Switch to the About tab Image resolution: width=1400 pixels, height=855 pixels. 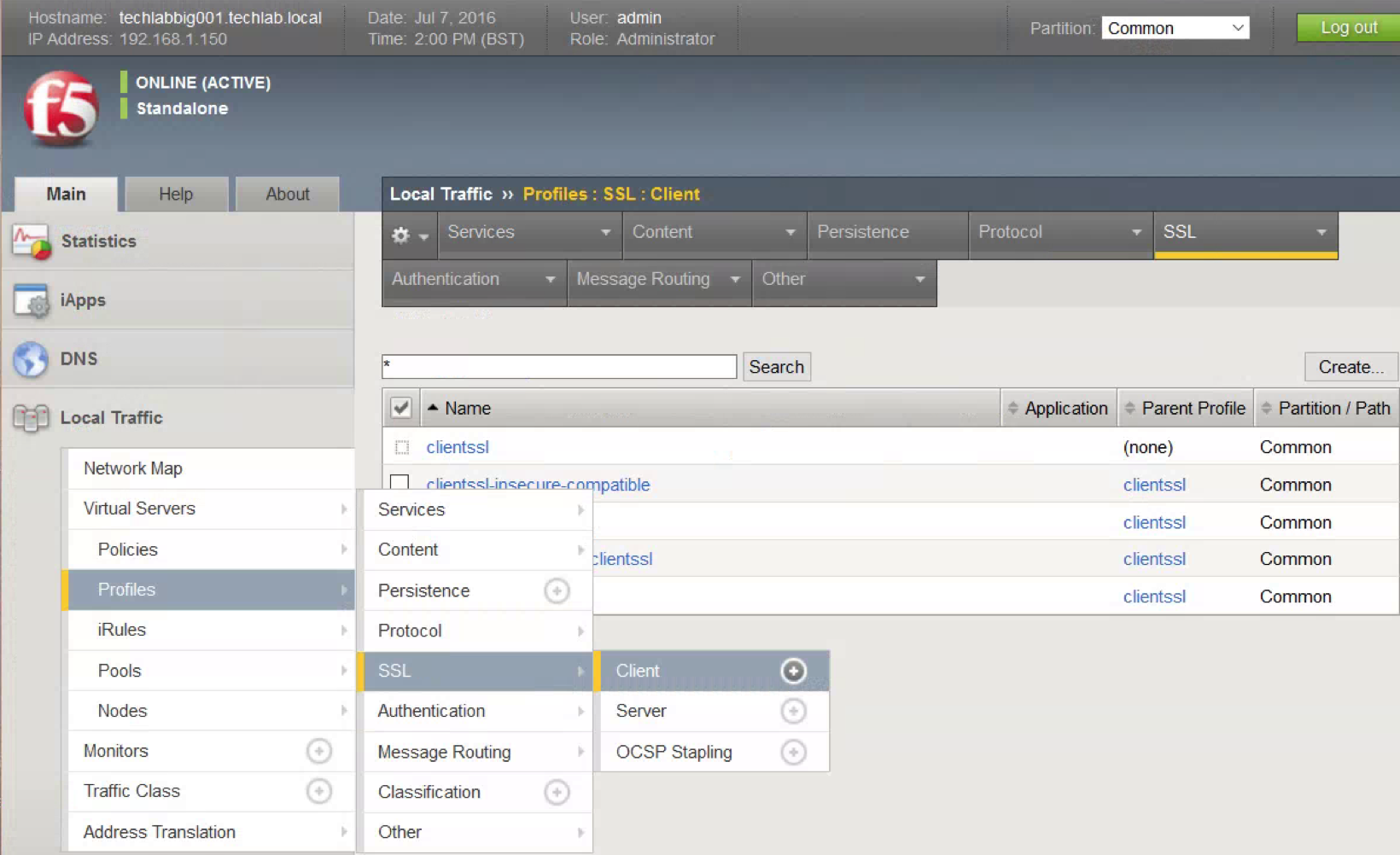coord(288,195)
